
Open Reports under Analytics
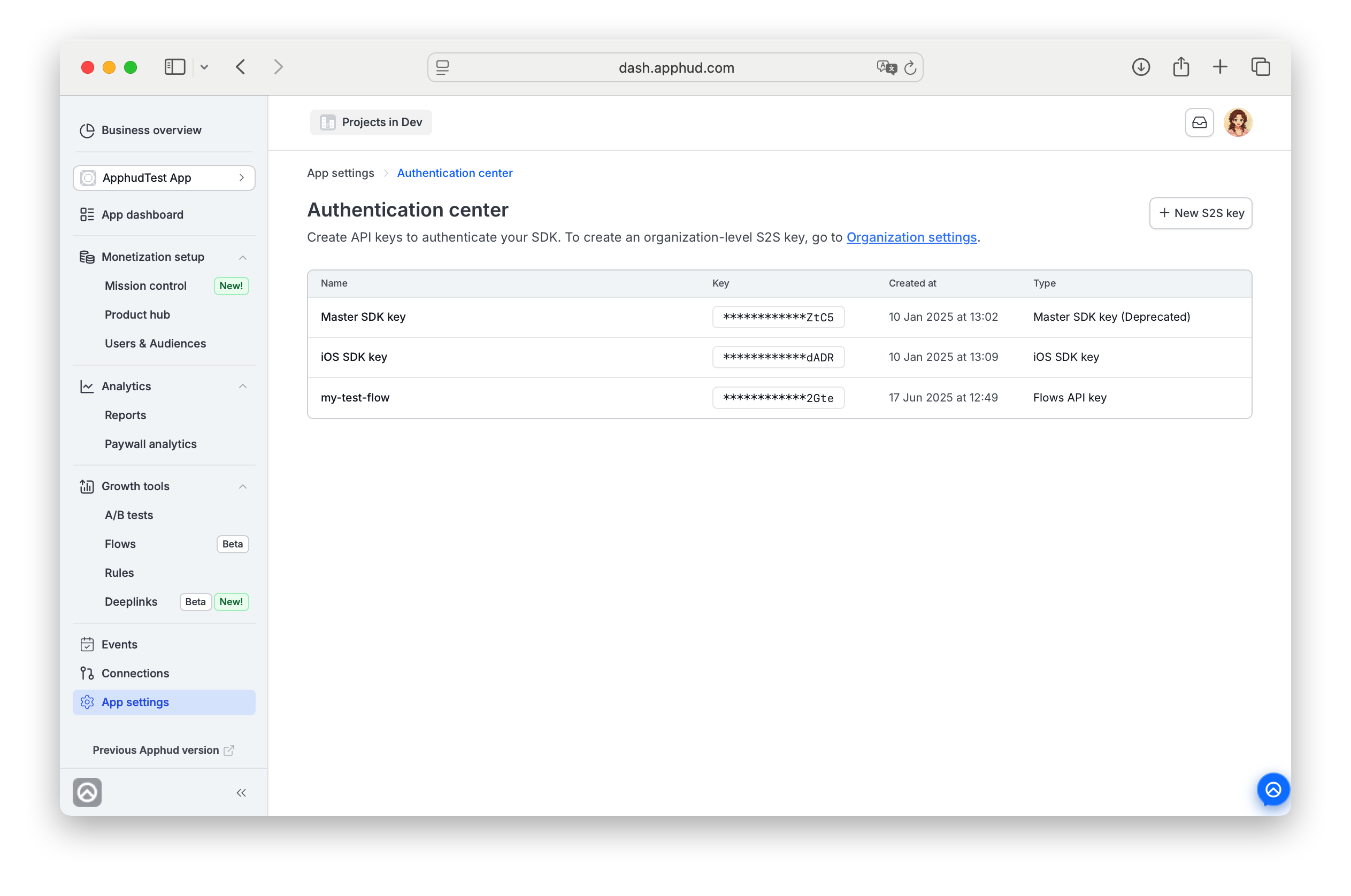[x=125, y=415]
